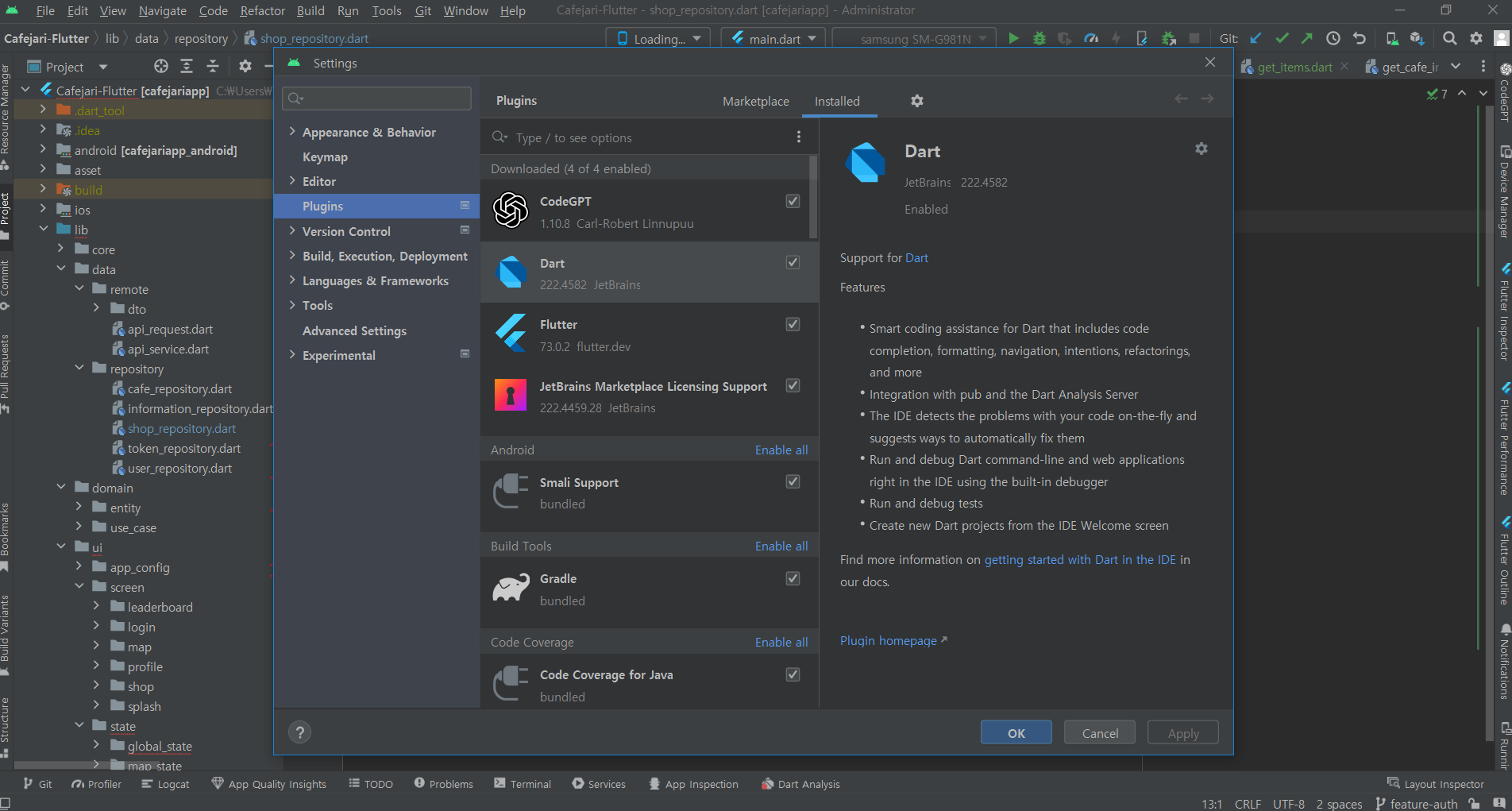Expand the Tools settings section

[x=292, y=304]
